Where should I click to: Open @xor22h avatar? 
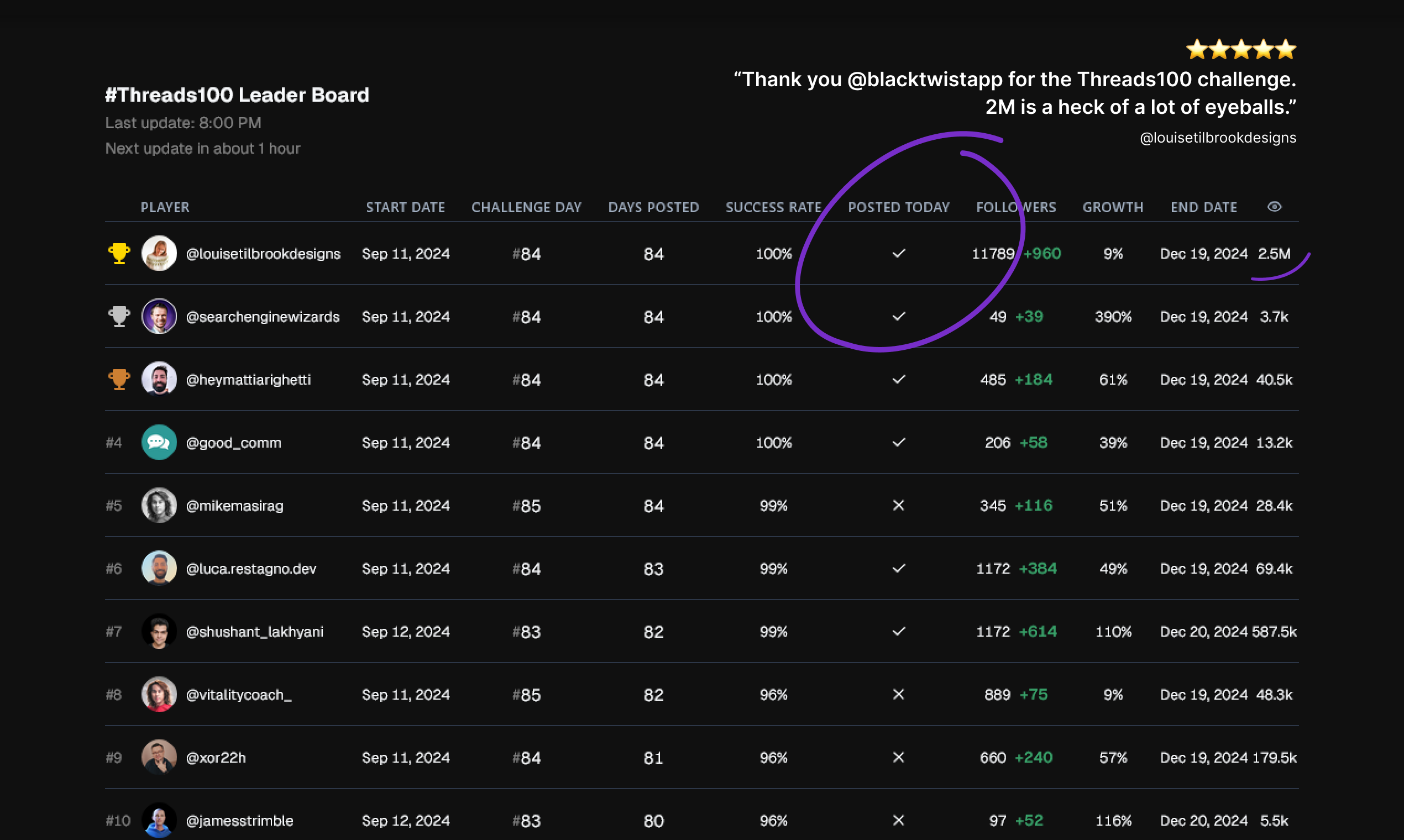[x=159, y=757]
